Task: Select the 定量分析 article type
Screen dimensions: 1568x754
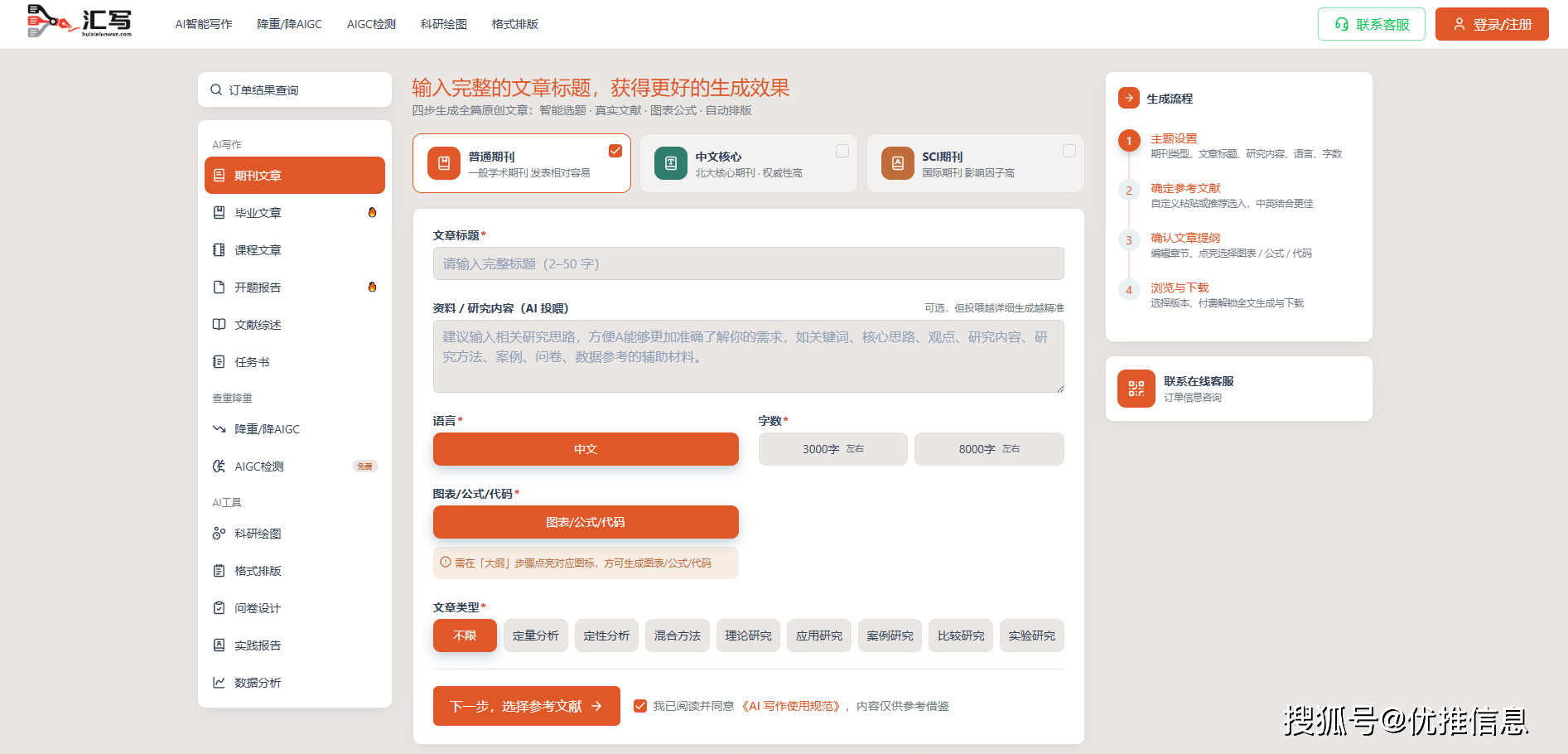Action: (536, 636)
